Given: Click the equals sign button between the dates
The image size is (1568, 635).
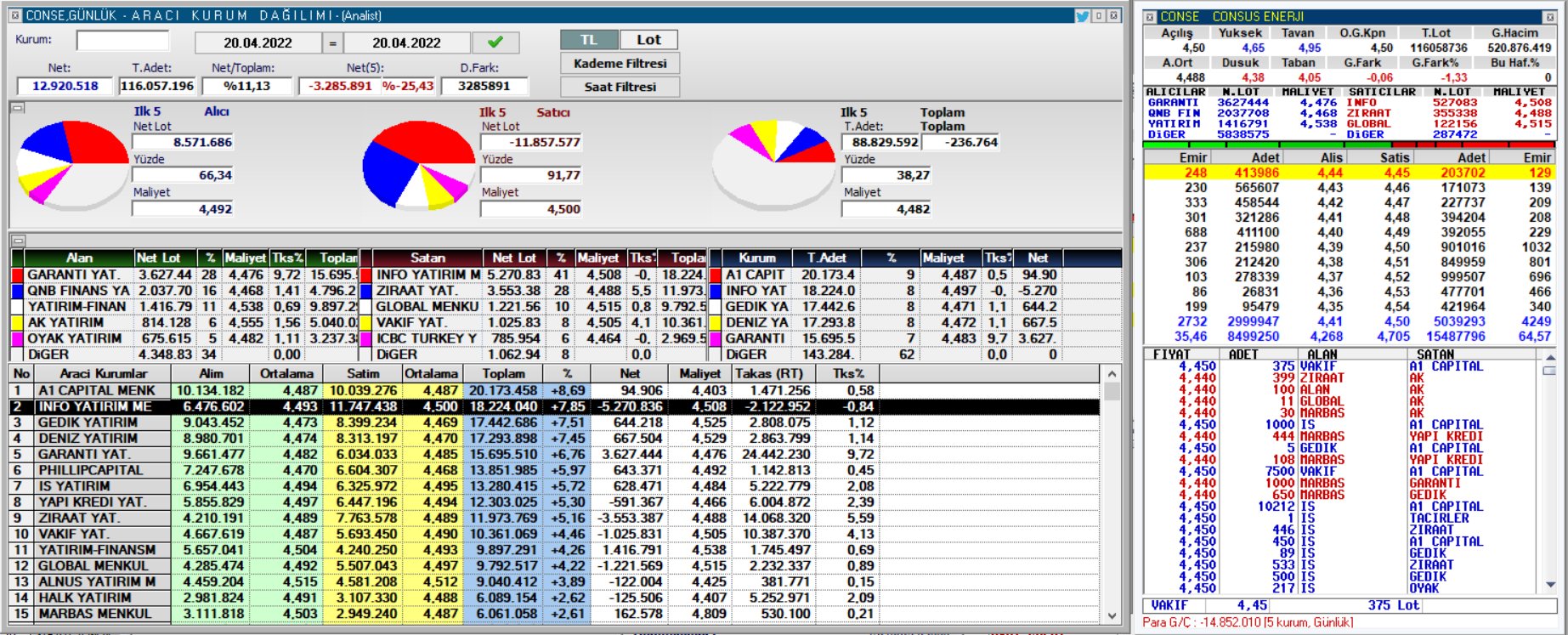Looking at the screenshot, I should [333, 43].
